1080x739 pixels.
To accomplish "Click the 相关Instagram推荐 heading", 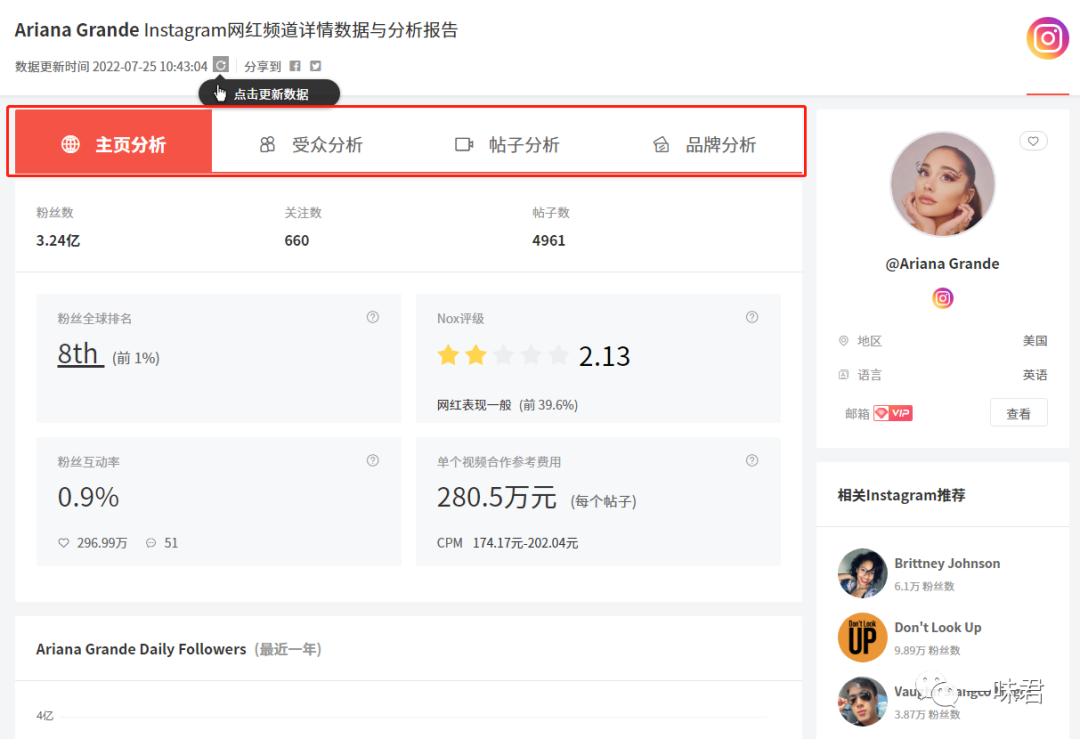I will tap(901, 495).
